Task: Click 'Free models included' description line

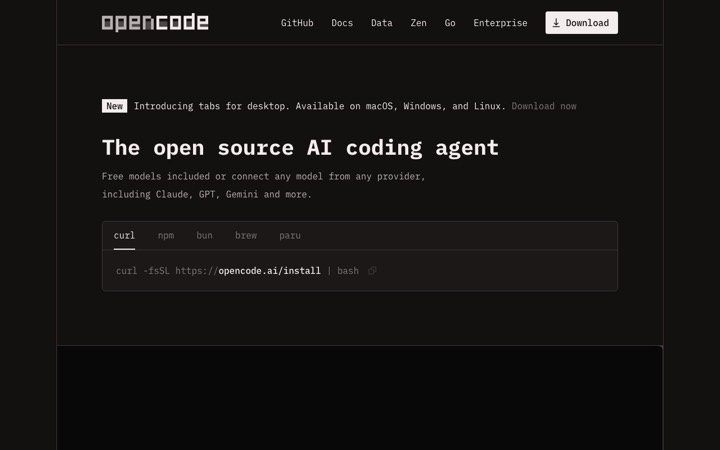Action: [x=264, y=176]
